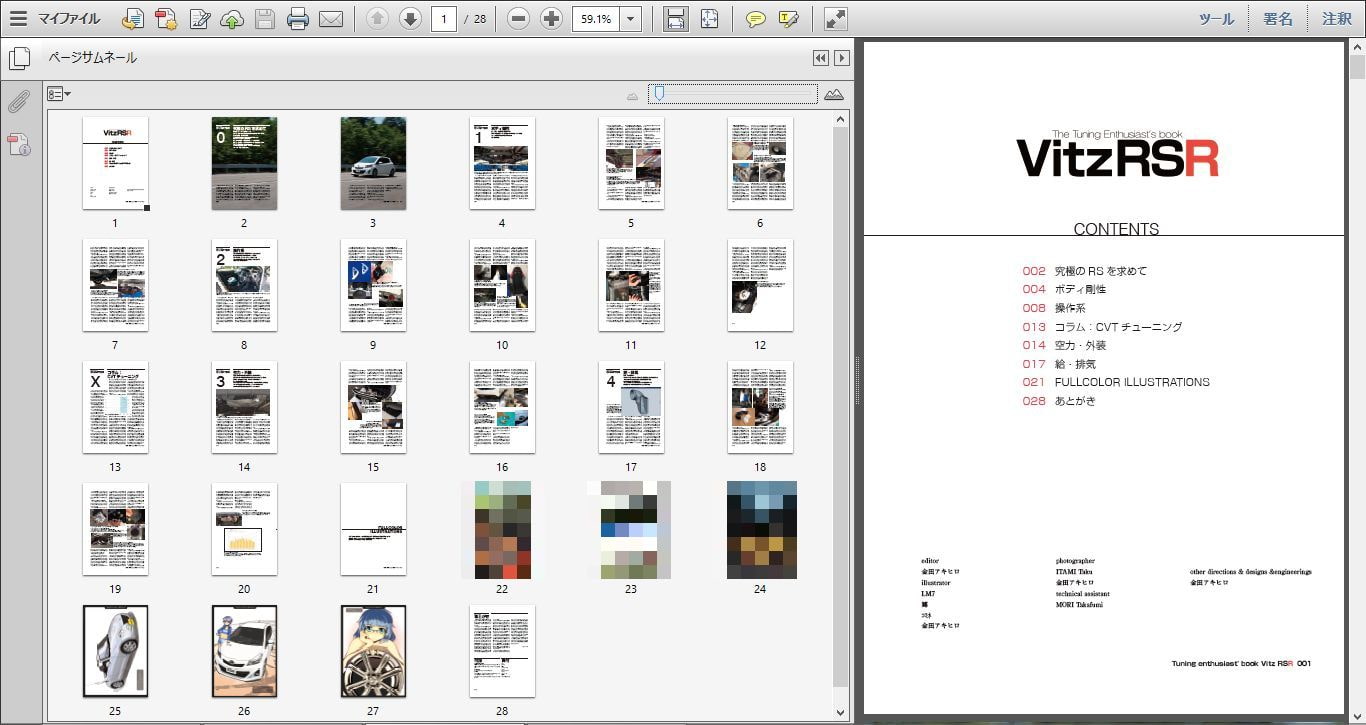The height and width of the screenshot is (725, 1366).
Task: Click the thumbnail size slider handle
Action: pyautogui.click(x=660, y=92)
